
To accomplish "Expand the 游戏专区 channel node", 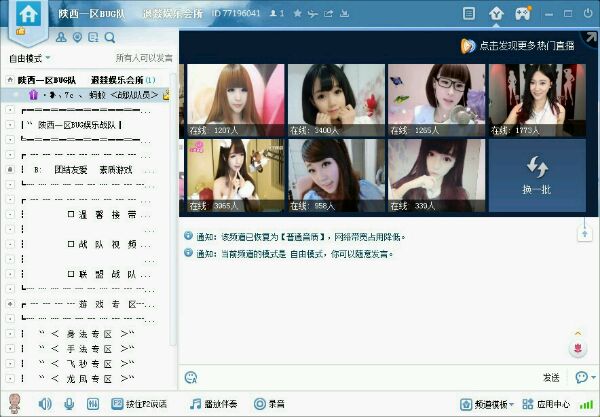I will tap(10, 304).
